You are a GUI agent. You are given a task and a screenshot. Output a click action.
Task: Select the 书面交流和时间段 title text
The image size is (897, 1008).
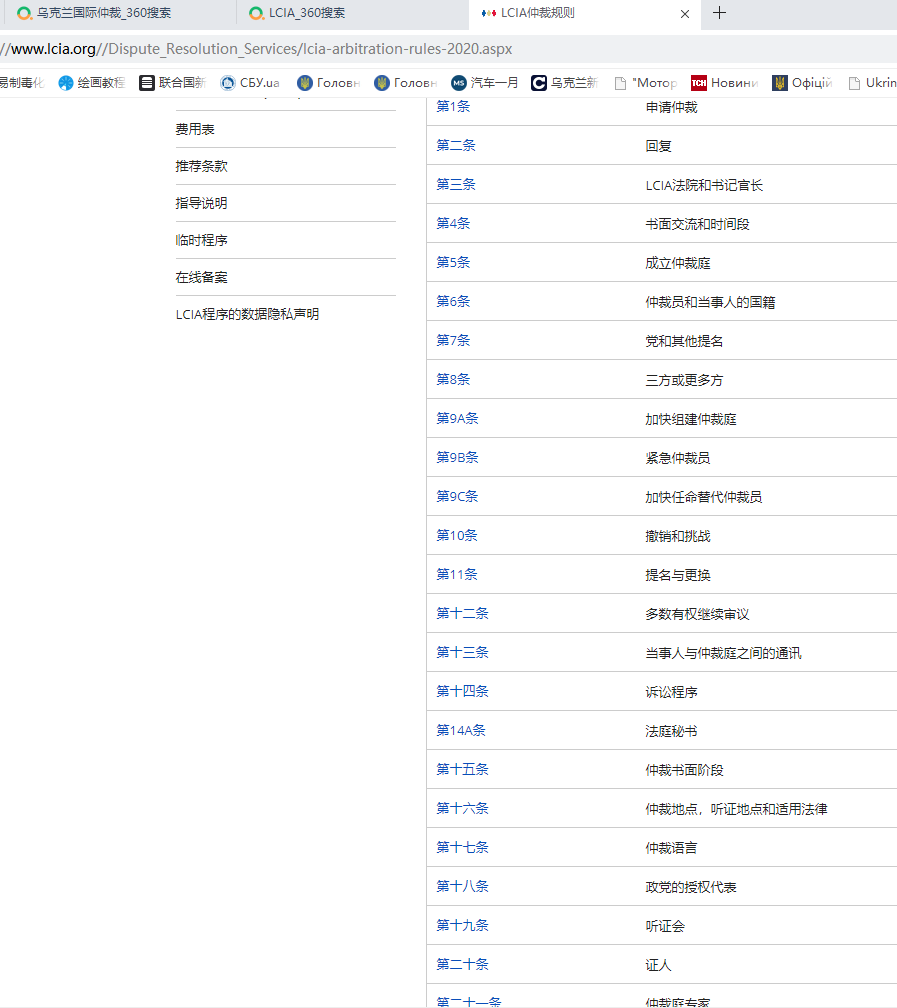tap(698, 224)
